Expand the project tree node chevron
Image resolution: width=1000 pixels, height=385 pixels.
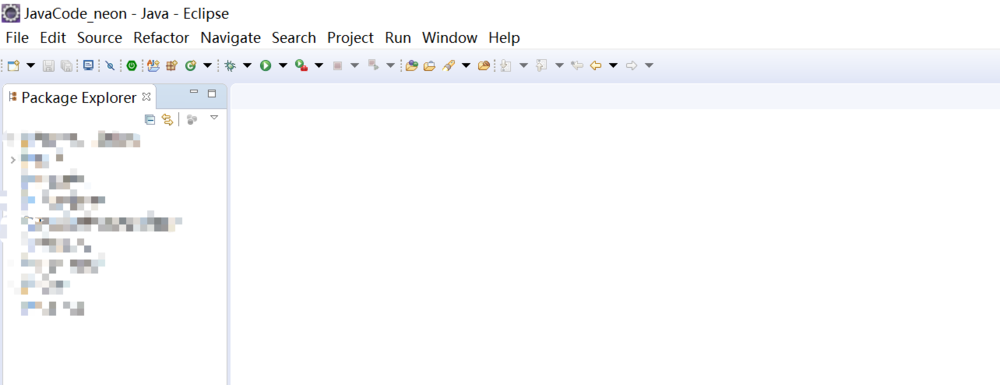click(x=13, y=159)
